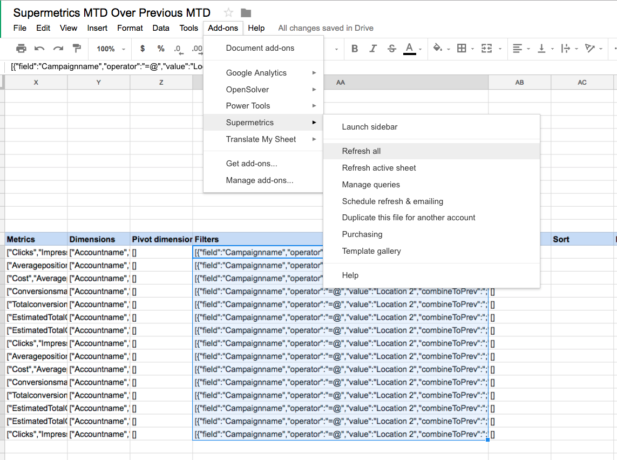
Task: Select the paint format tool
Action: click(x=77, y=48)
